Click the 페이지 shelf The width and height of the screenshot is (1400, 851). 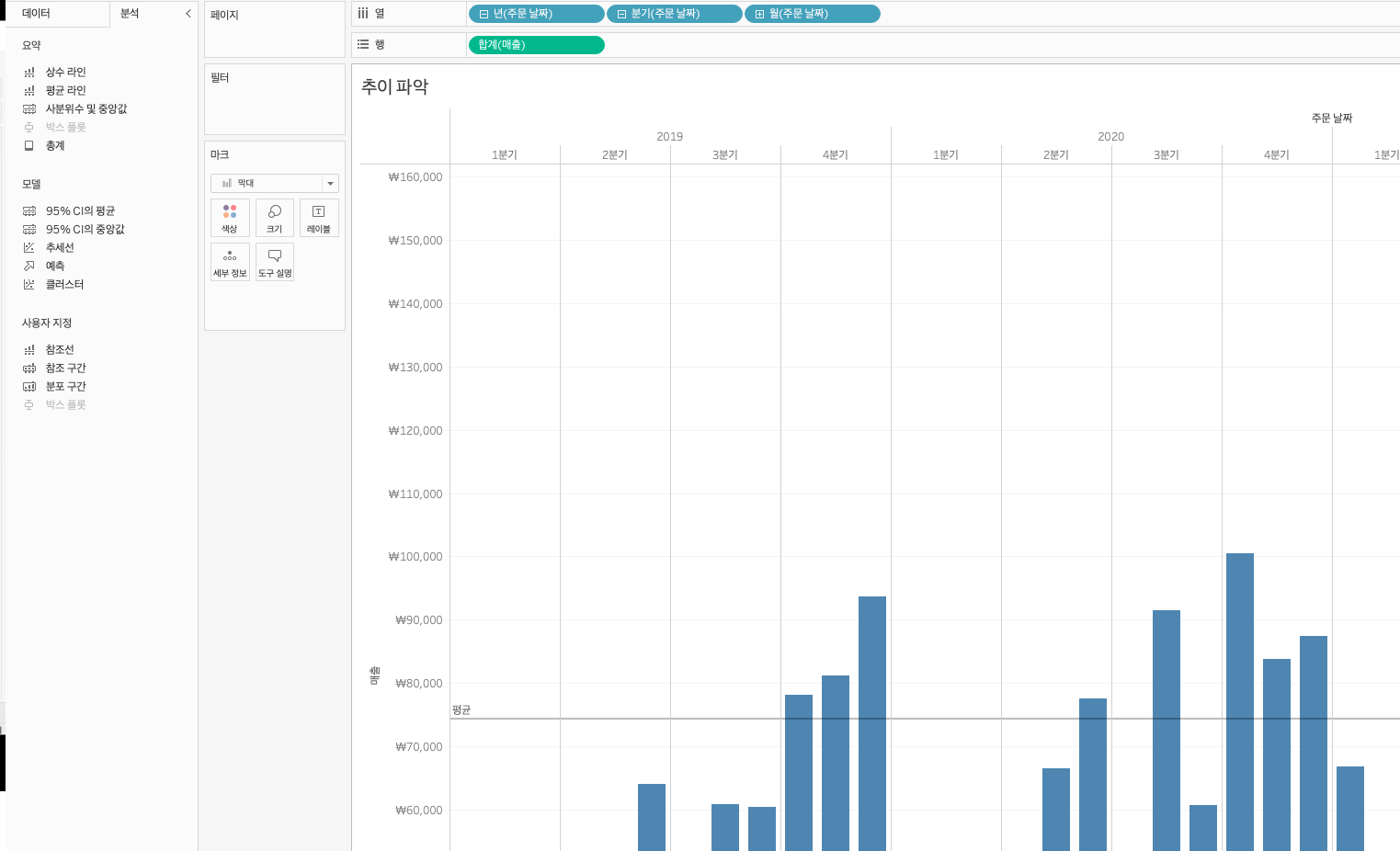[x=275, y=29]
